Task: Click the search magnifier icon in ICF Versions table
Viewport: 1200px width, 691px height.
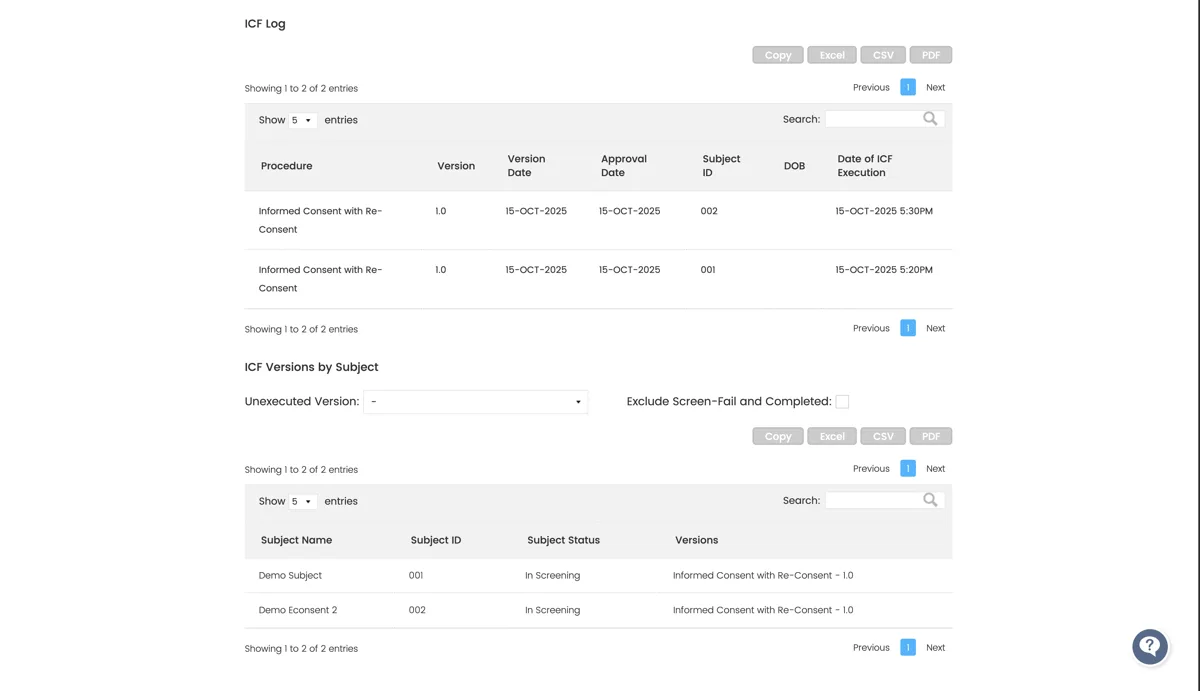Action: [x=930, y=499]
